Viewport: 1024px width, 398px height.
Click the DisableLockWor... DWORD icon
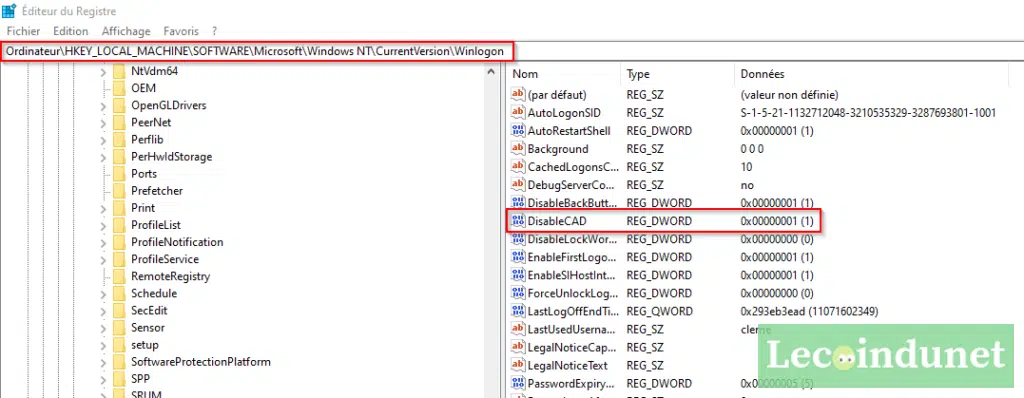[x=518, y=239]
